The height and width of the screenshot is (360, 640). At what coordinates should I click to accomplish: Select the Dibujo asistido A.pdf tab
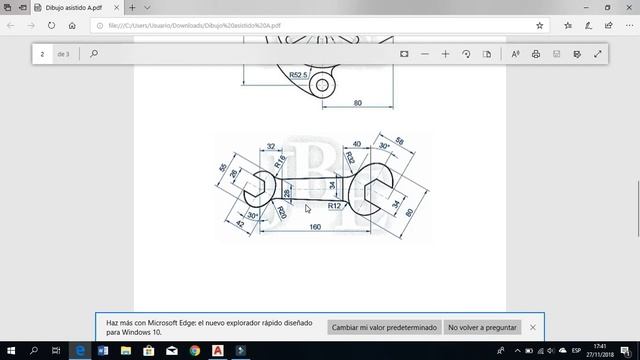[73, 8]
